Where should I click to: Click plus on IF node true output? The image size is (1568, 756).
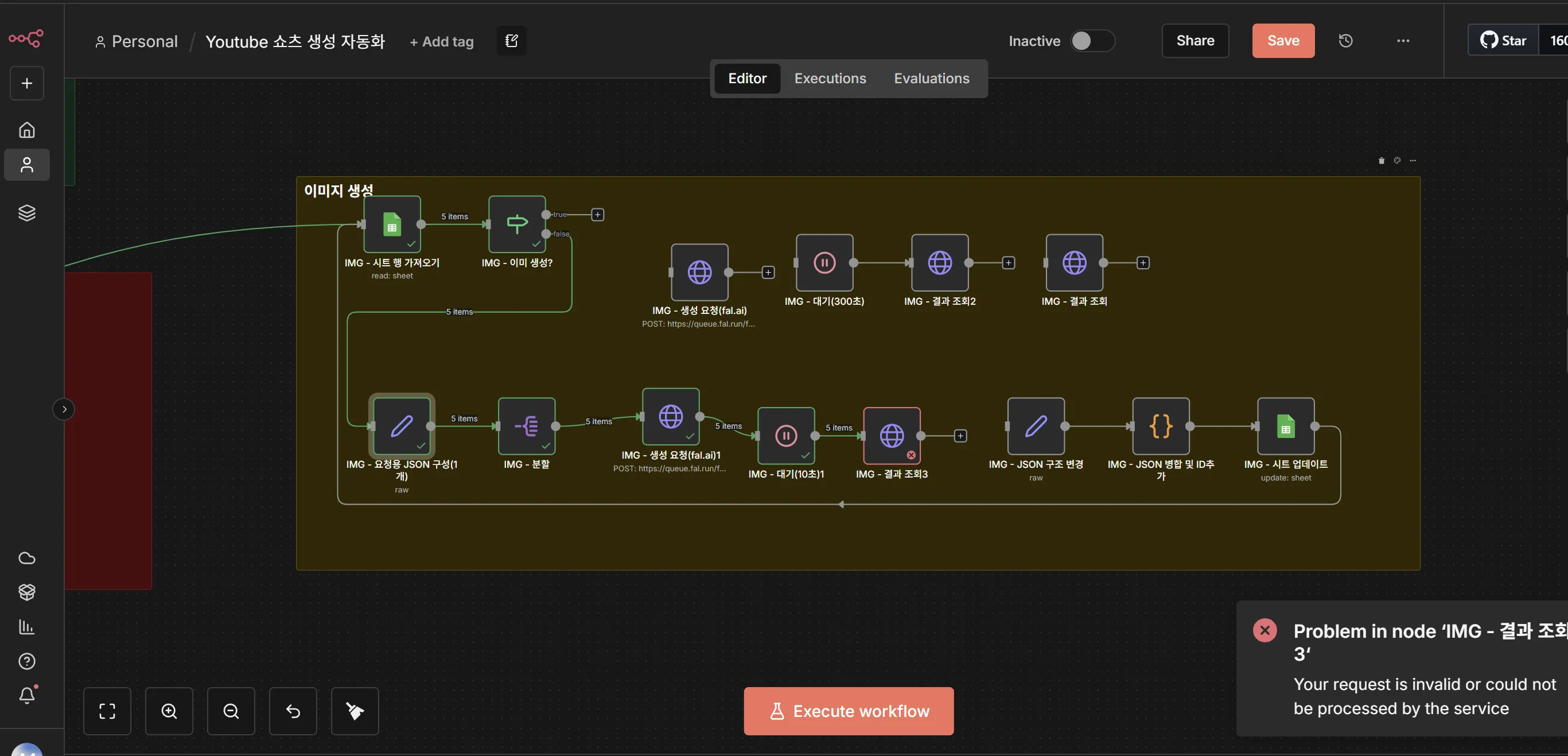598,215
